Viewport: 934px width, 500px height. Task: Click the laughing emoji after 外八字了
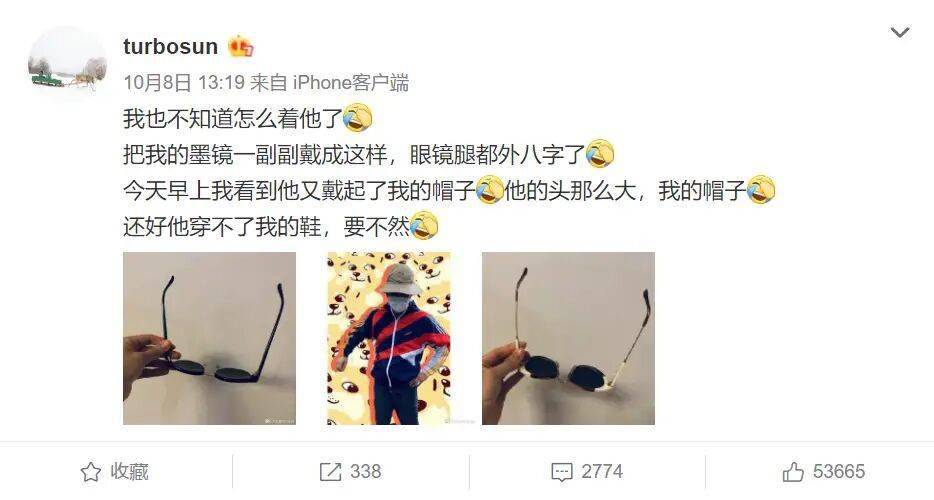[600, 154]
